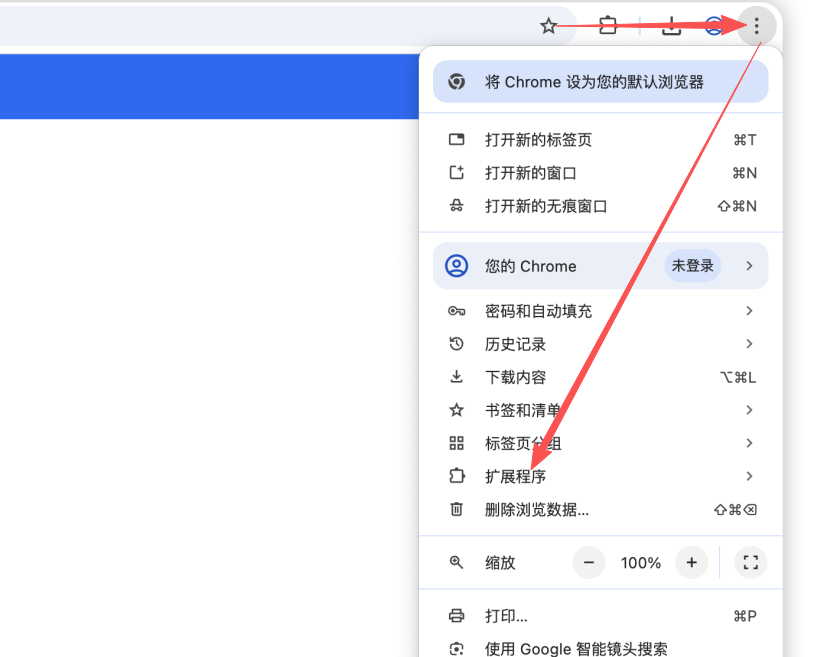Click the printer icon beside 打印
This screenshot has height=657, width=821.
coord(457,616)
